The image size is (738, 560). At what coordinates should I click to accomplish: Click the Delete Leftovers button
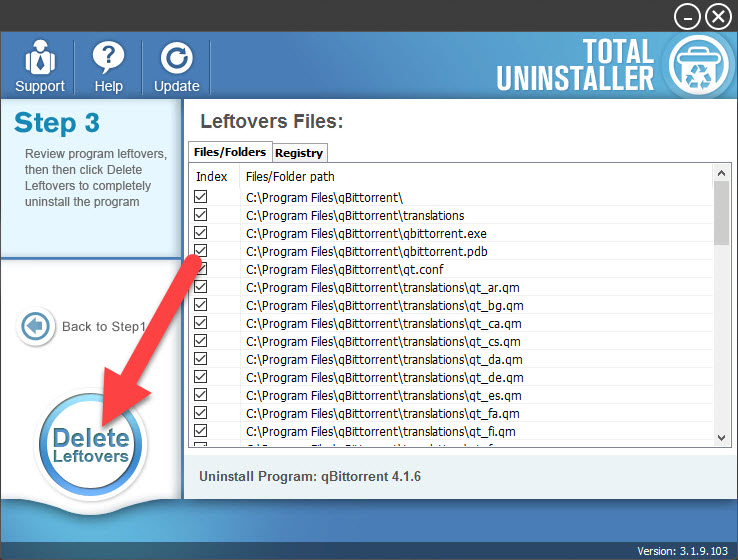(91, 445)
